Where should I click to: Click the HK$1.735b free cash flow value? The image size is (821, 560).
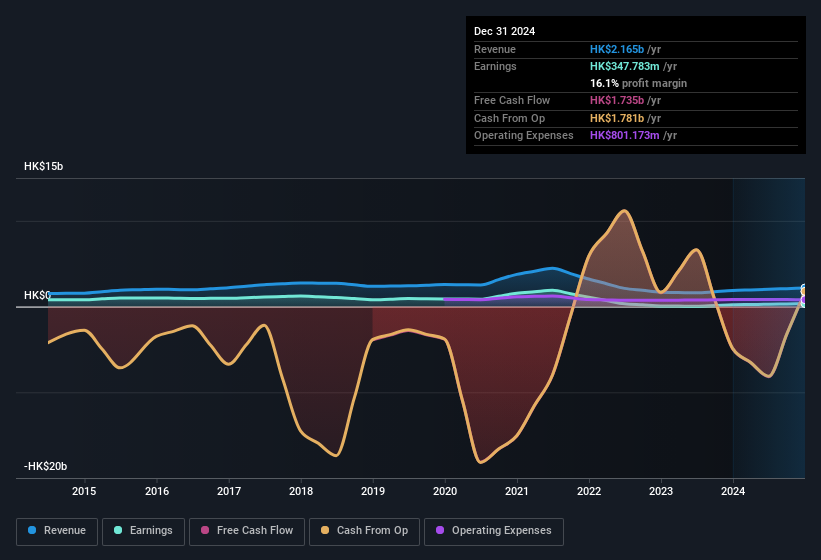pyautogui.click(x=617, y=100)
